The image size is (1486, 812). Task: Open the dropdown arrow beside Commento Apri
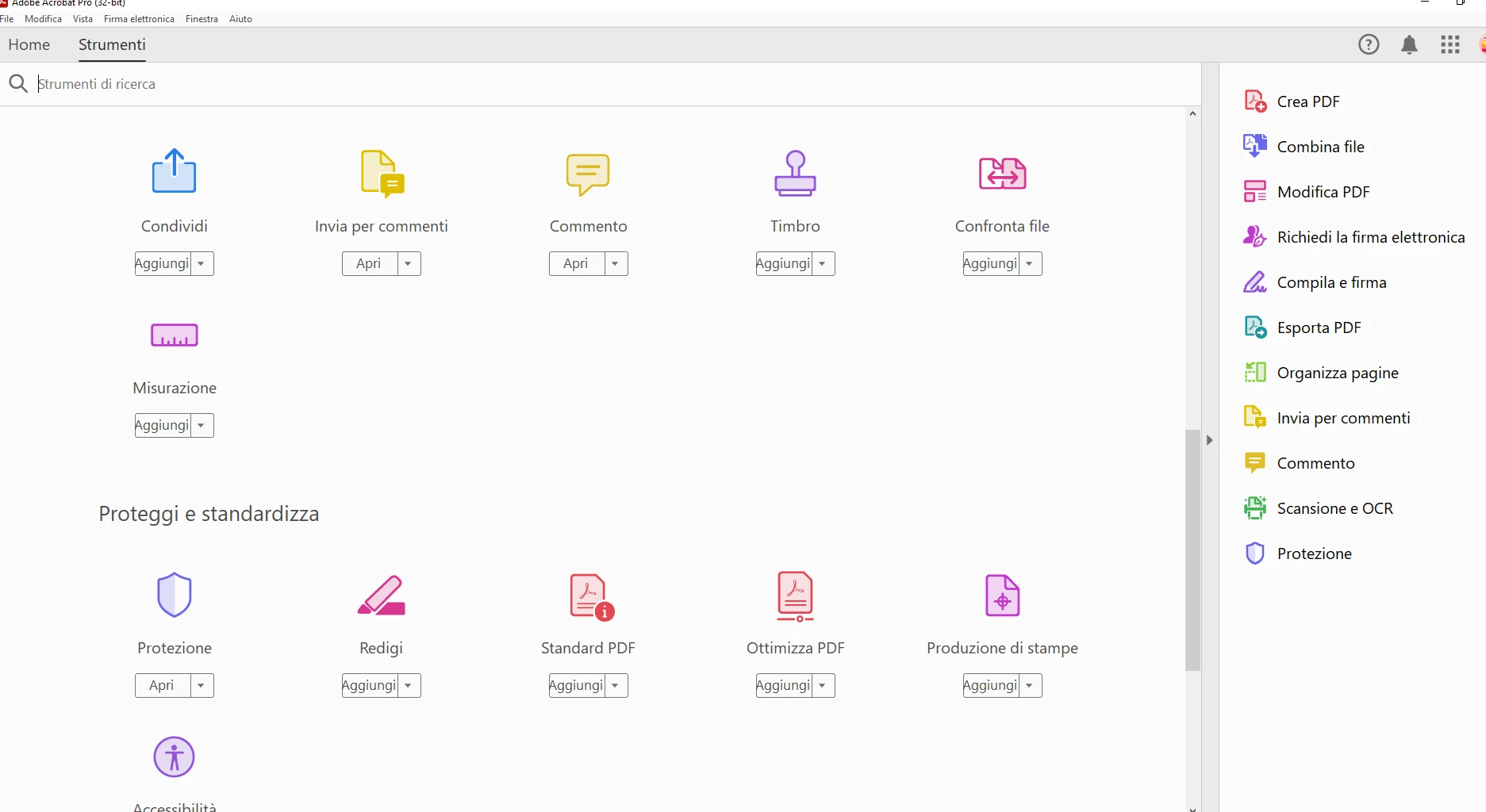tap(616, 263)
